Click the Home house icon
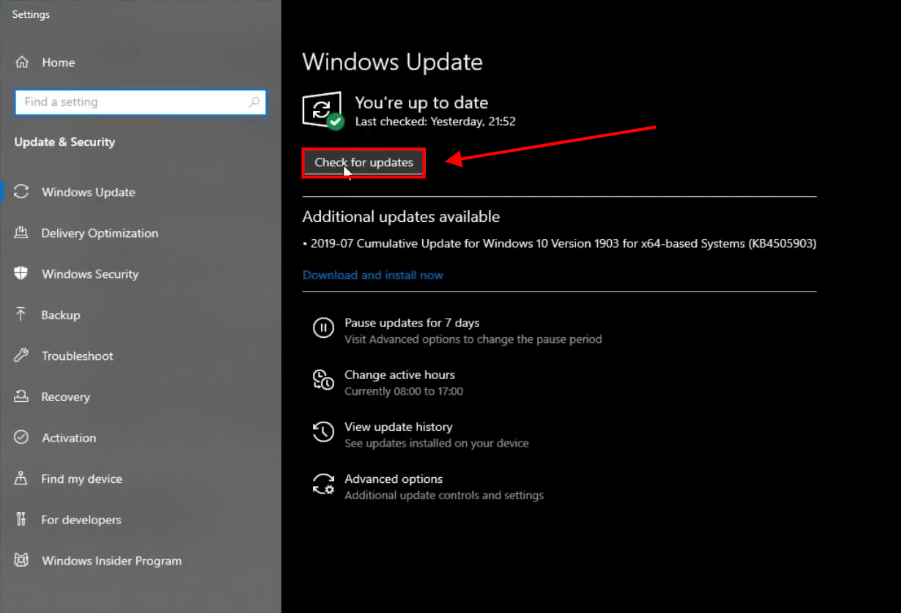 tap(22, 62)
